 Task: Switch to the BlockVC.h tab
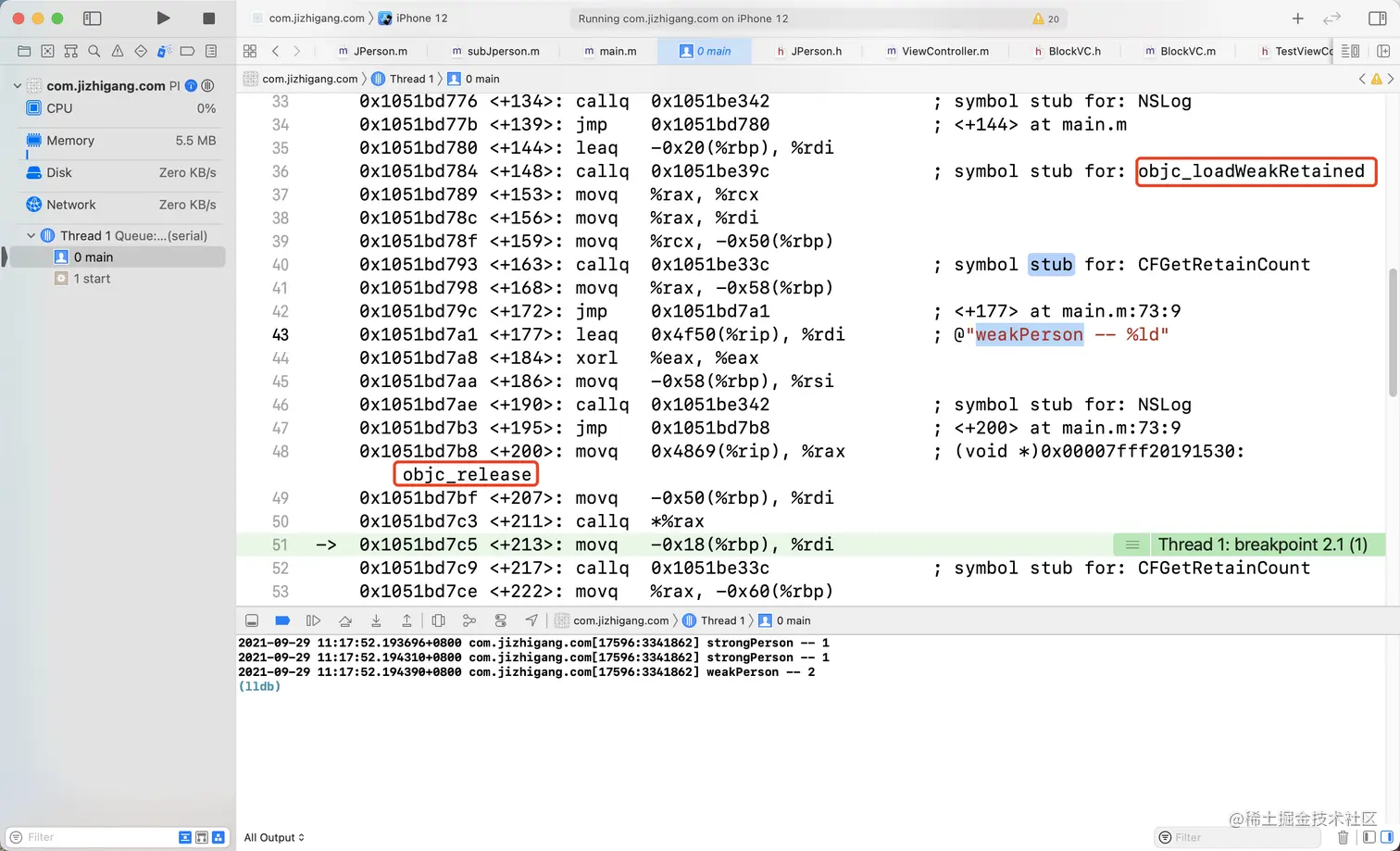coord(1068,51)
